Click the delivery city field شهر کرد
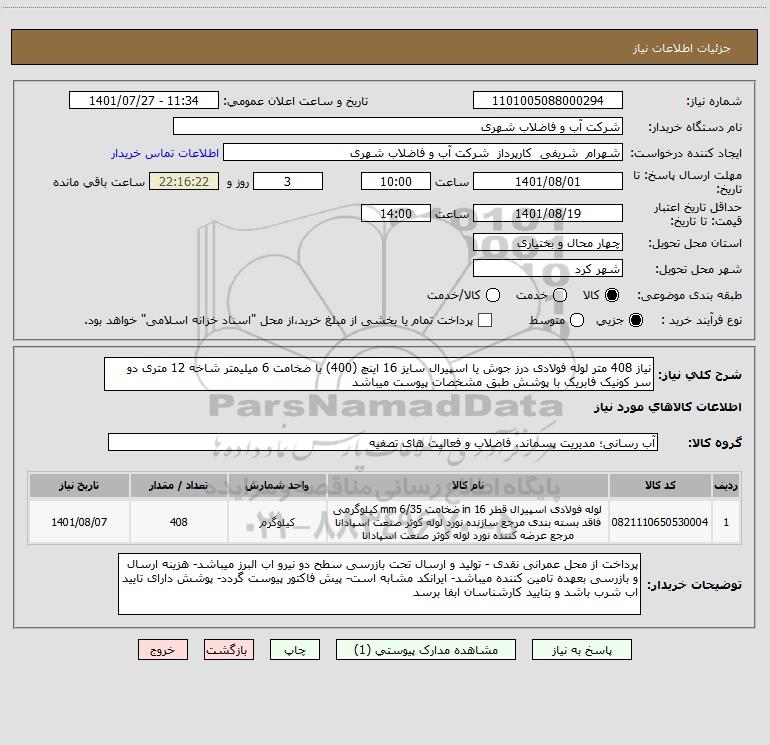 point(548,269)
